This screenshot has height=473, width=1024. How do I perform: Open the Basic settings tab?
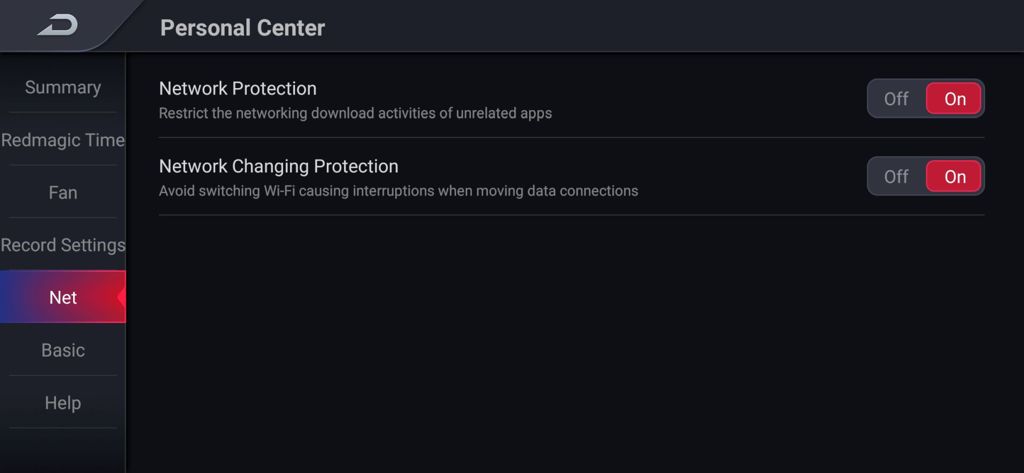tap(63, 350)
